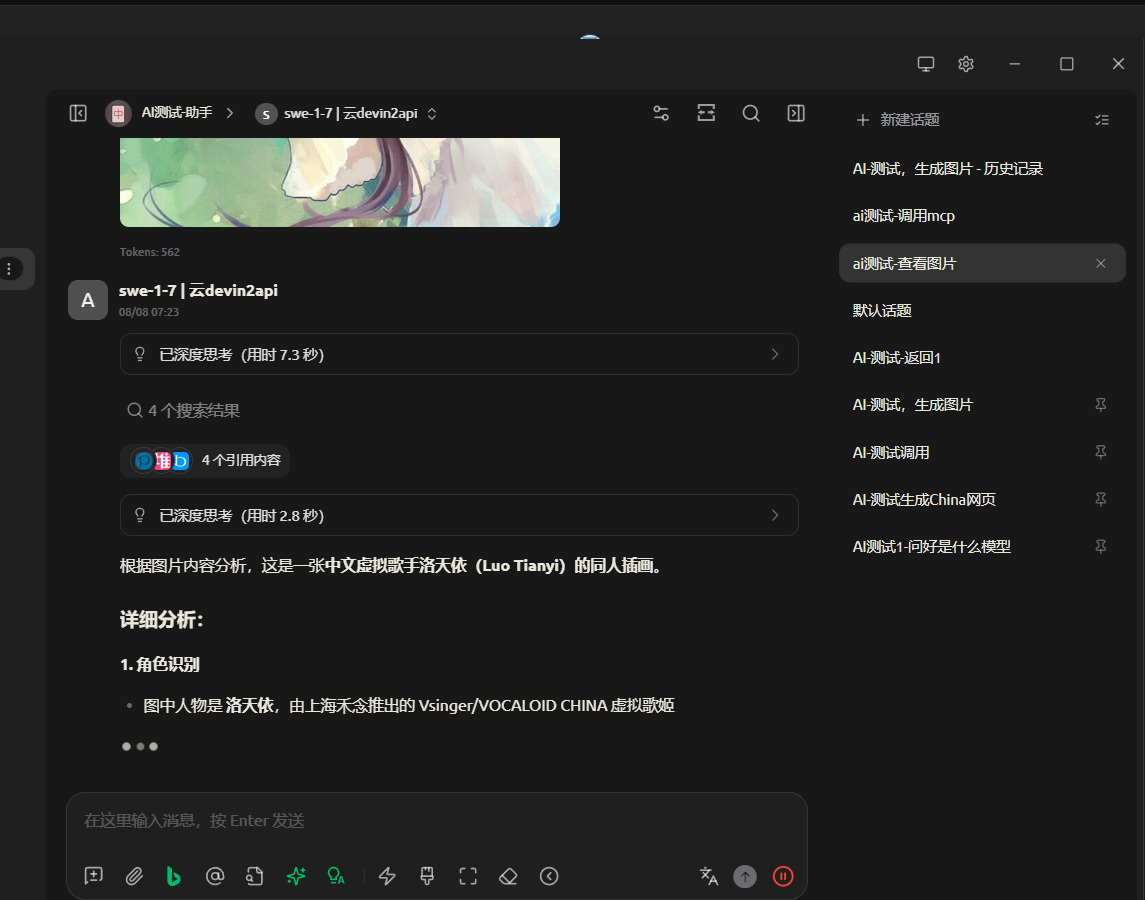Open display settings monitor icon
The height and width of the screenshot is (900, 1145).
(x=926, y=64)
